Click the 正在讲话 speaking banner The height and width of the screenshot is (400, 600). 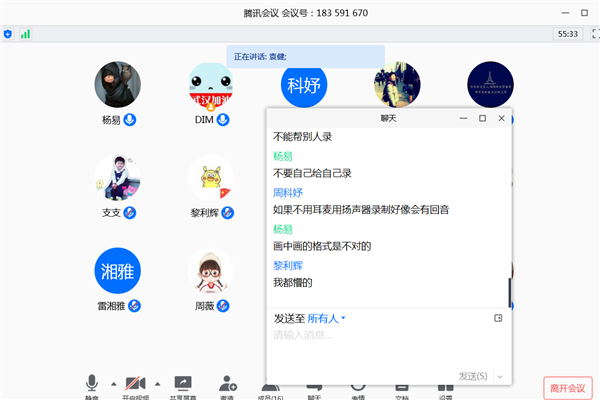coord(305,57)
